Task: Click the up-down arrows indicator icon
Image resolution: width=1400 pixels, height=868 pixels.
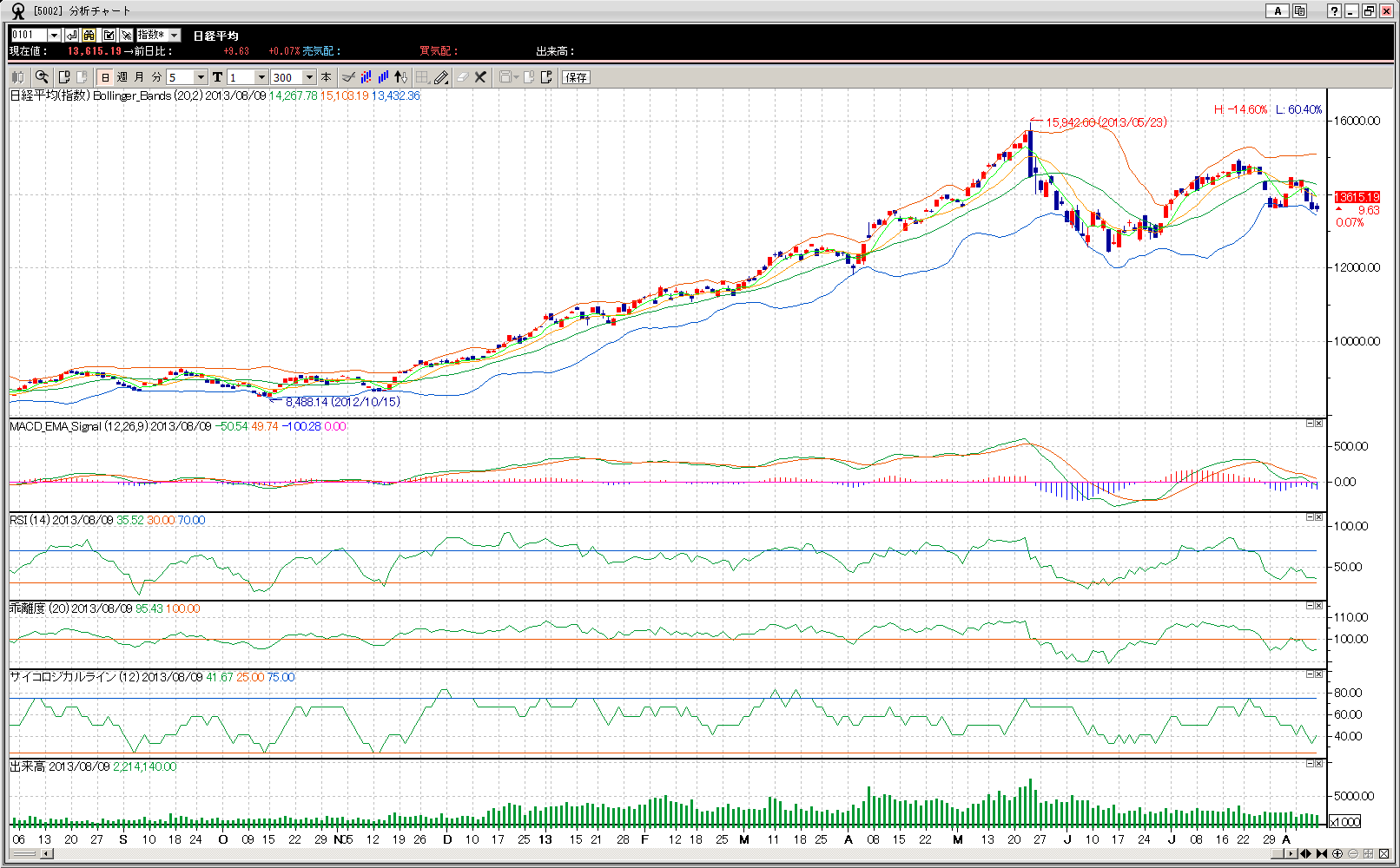Action: 400,77
